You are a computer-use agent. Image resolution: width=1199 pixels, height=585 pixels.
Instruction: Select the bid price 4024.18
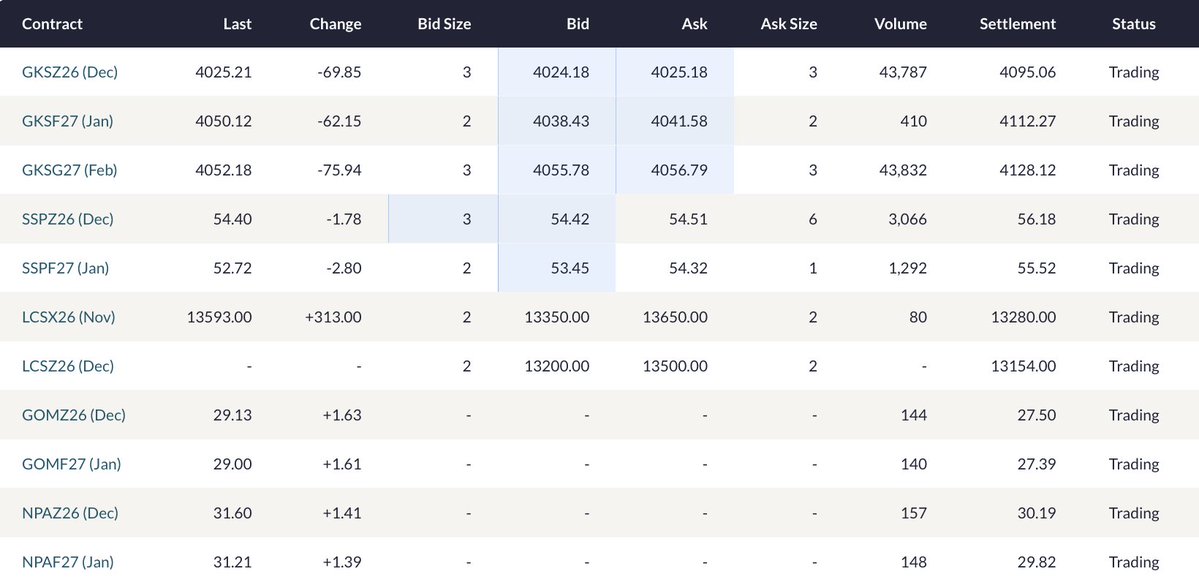561,72
